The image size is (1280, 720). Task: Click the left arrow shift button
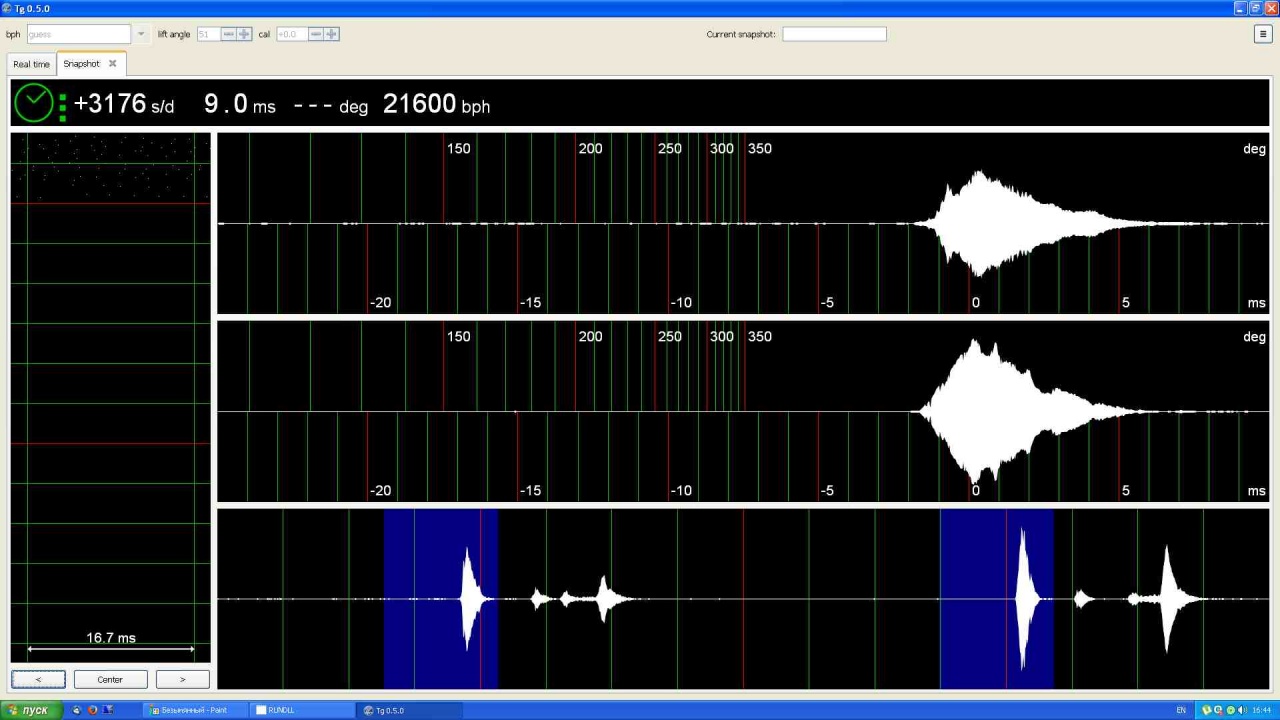coord(38,680)
